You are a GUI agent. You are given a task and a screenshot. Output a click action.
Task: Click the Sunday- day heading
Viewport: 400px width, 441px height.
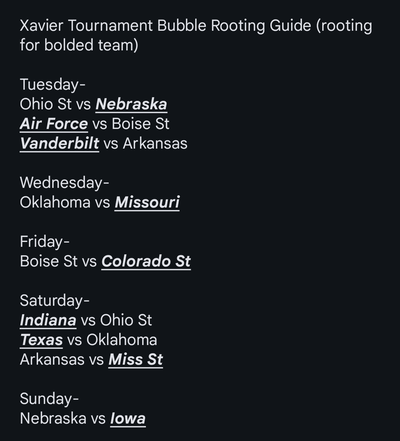49,399
